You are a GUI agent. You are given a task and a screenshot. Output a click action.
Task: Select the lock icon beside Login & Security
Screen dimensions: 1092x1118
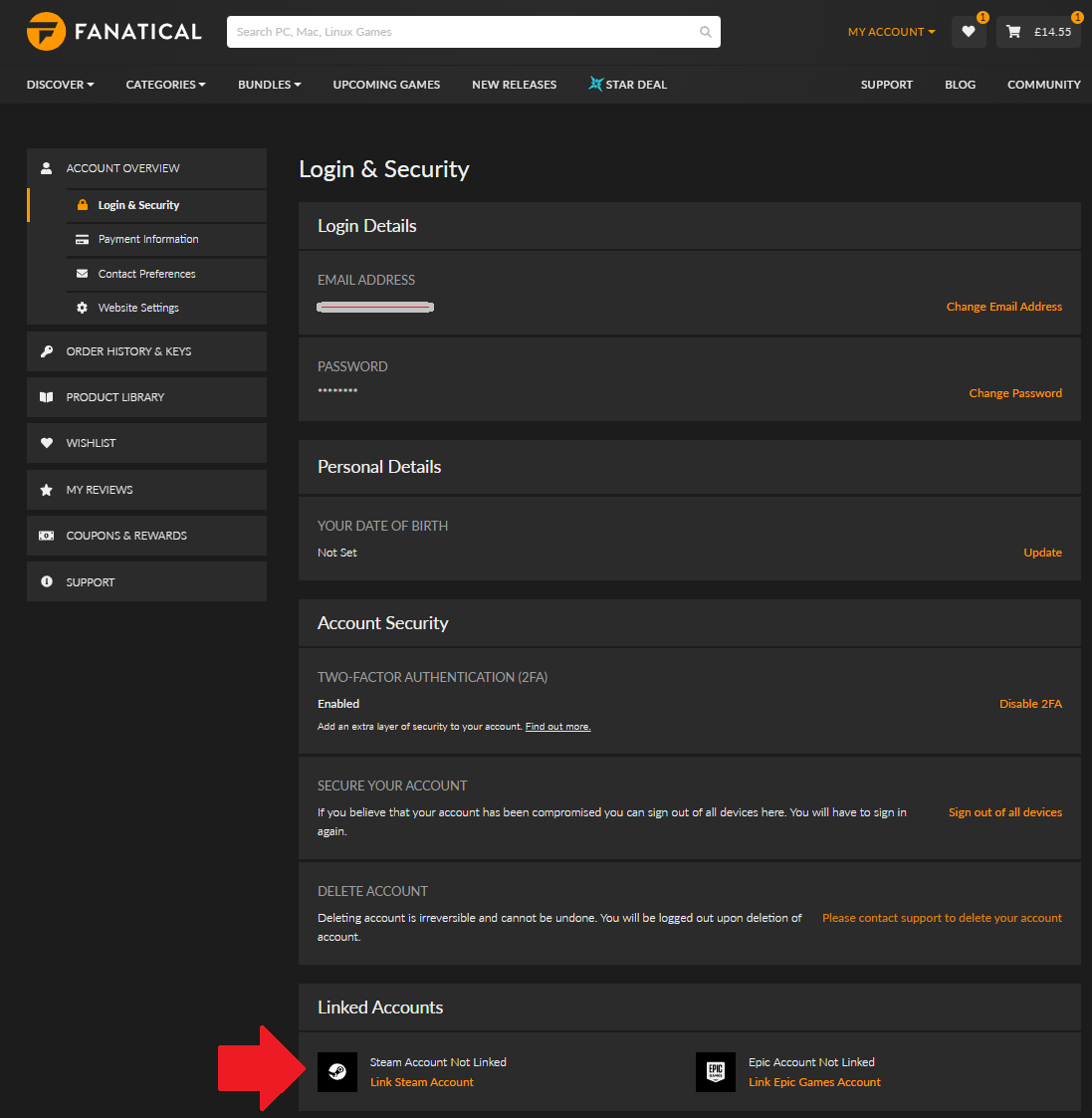(x=82, y=204)
